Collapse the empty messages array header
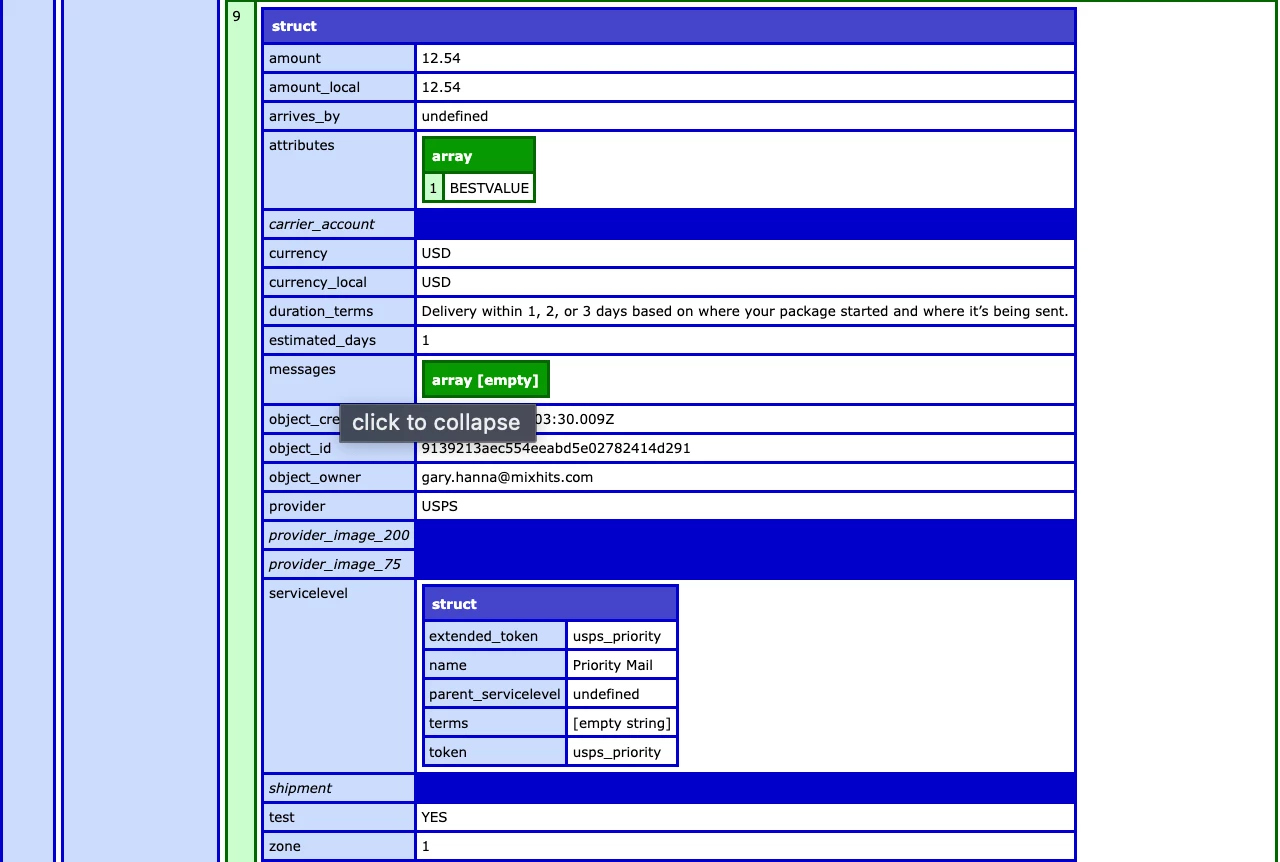Screen dimensions: 1280x862 click(x=485, y=380)
